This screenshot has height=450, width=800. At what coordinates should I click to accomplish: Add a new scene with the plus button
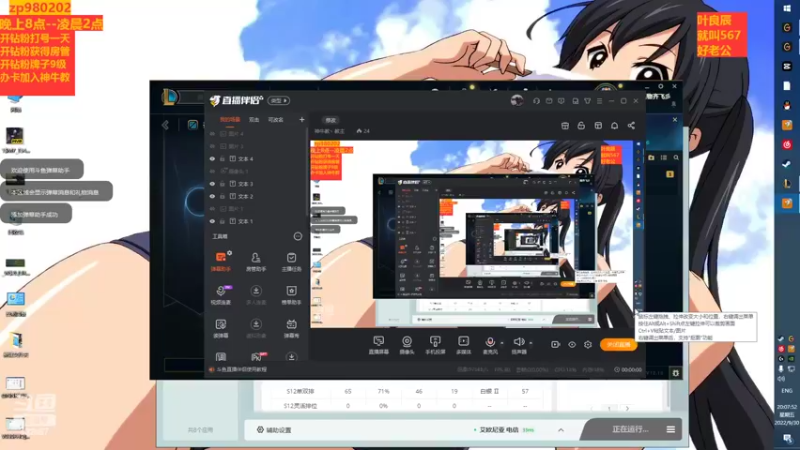[x=302, y=119]
